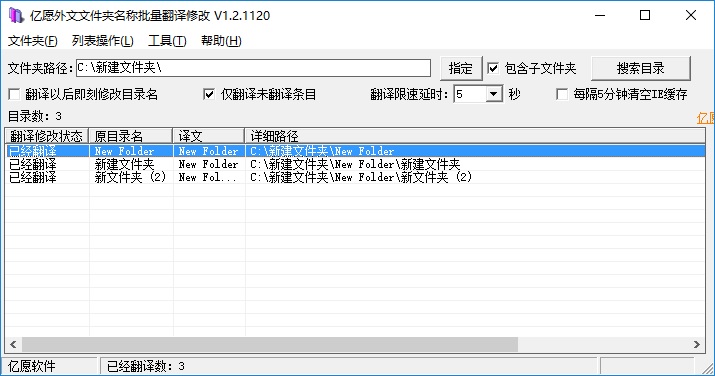
Task: Sort by the 翻译修改状态 column header
Action: point(47,136)
